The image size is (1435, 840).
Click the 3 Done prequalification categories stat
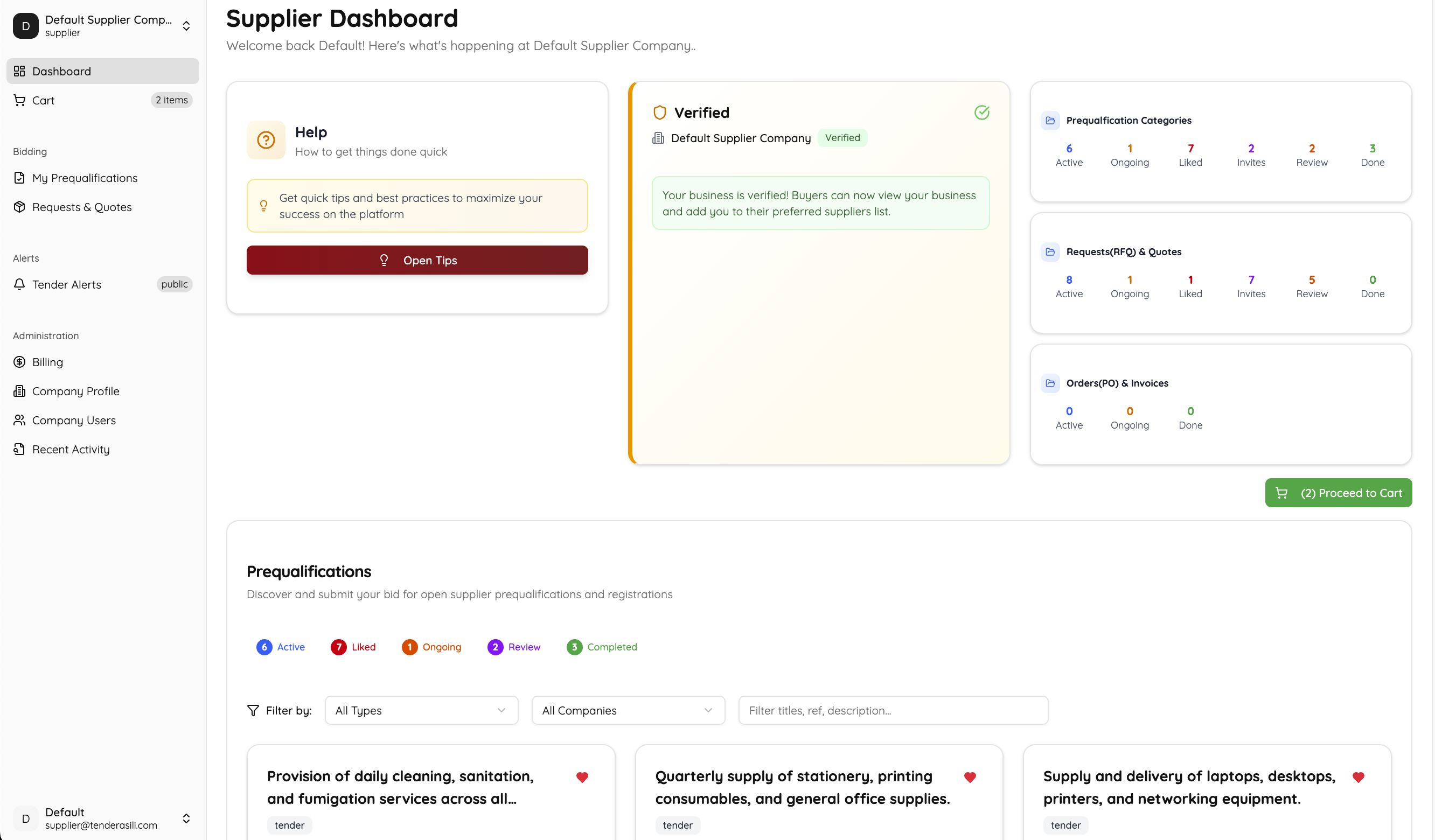(1373, 155)
